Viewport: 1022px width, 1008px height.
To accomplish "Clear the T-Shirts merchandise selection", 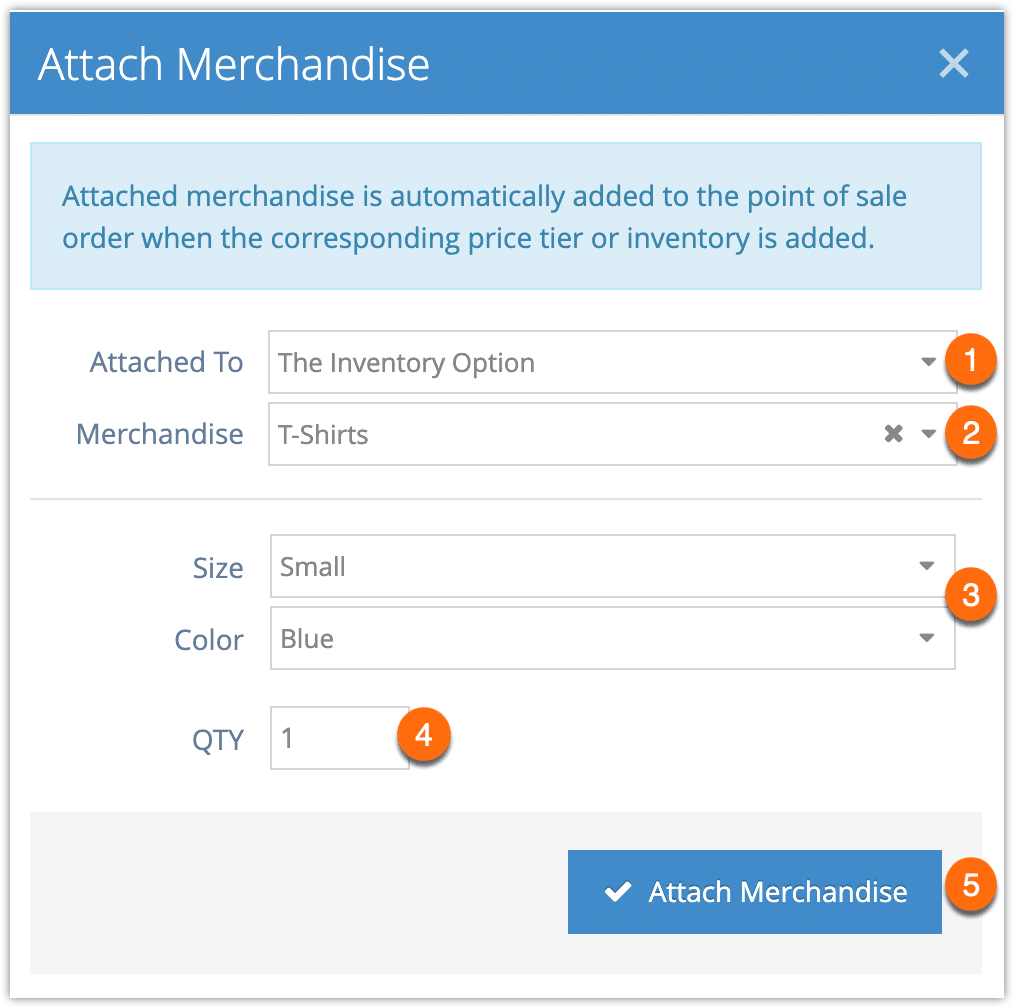I will pos(894,433).
